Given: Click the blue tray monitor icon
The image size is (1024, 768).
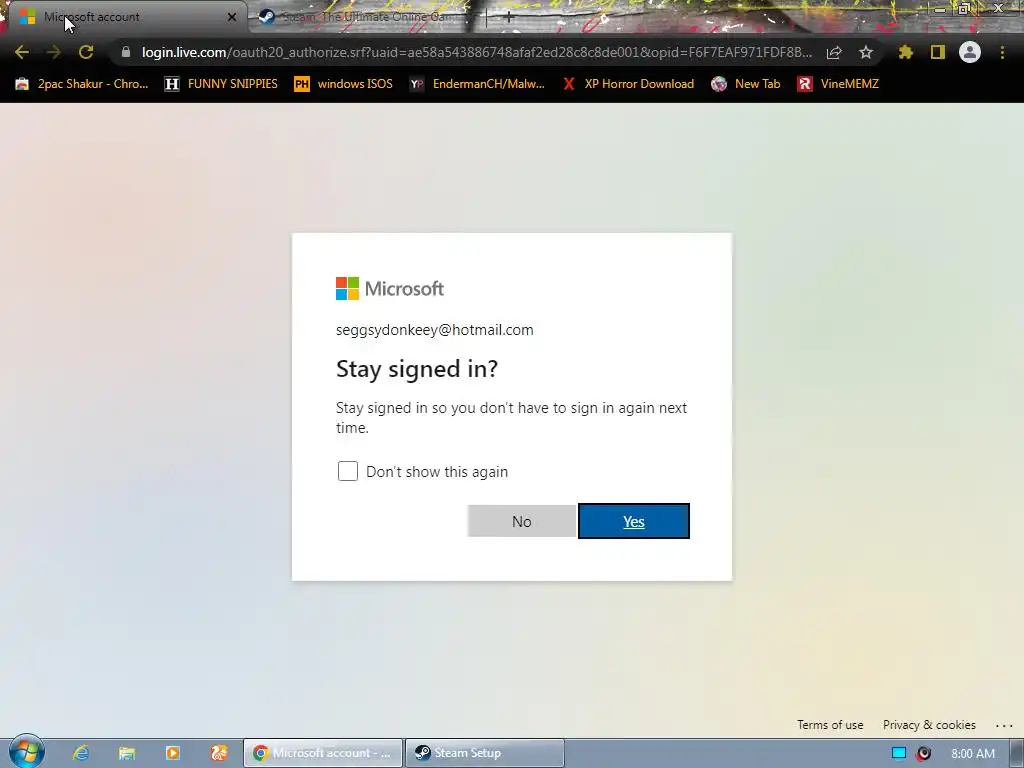Looking at the screenshot, I should 899,753.
